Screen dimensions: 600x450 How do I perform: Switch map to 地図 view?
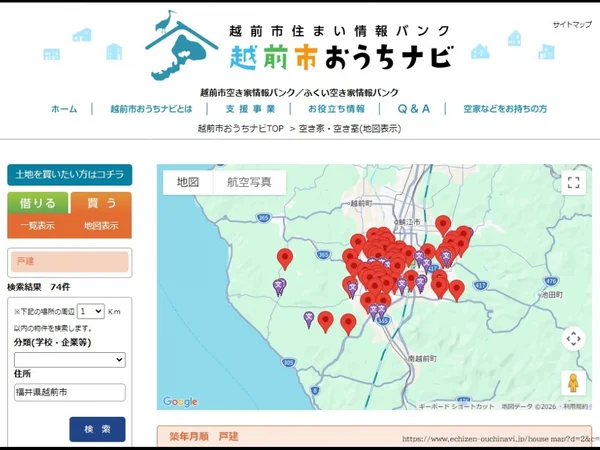[188, 182]
